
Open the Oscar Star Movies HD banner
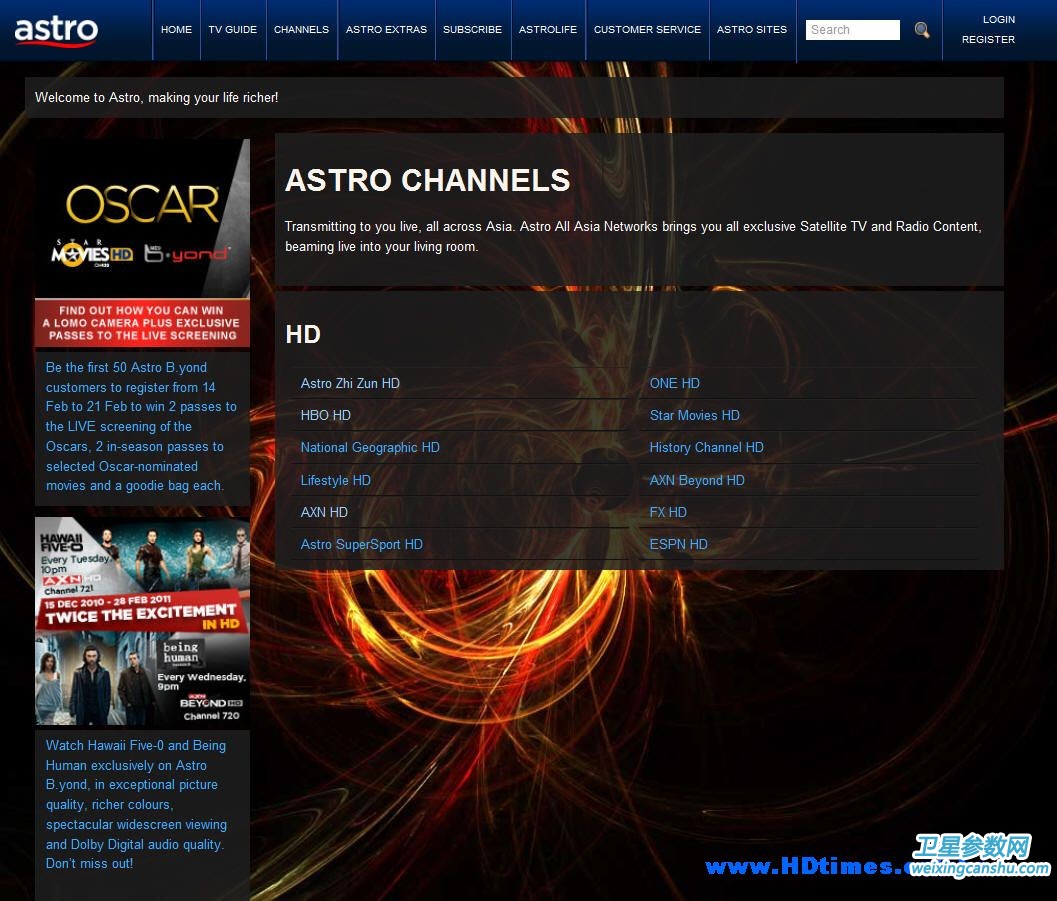(x=142, y=218)
